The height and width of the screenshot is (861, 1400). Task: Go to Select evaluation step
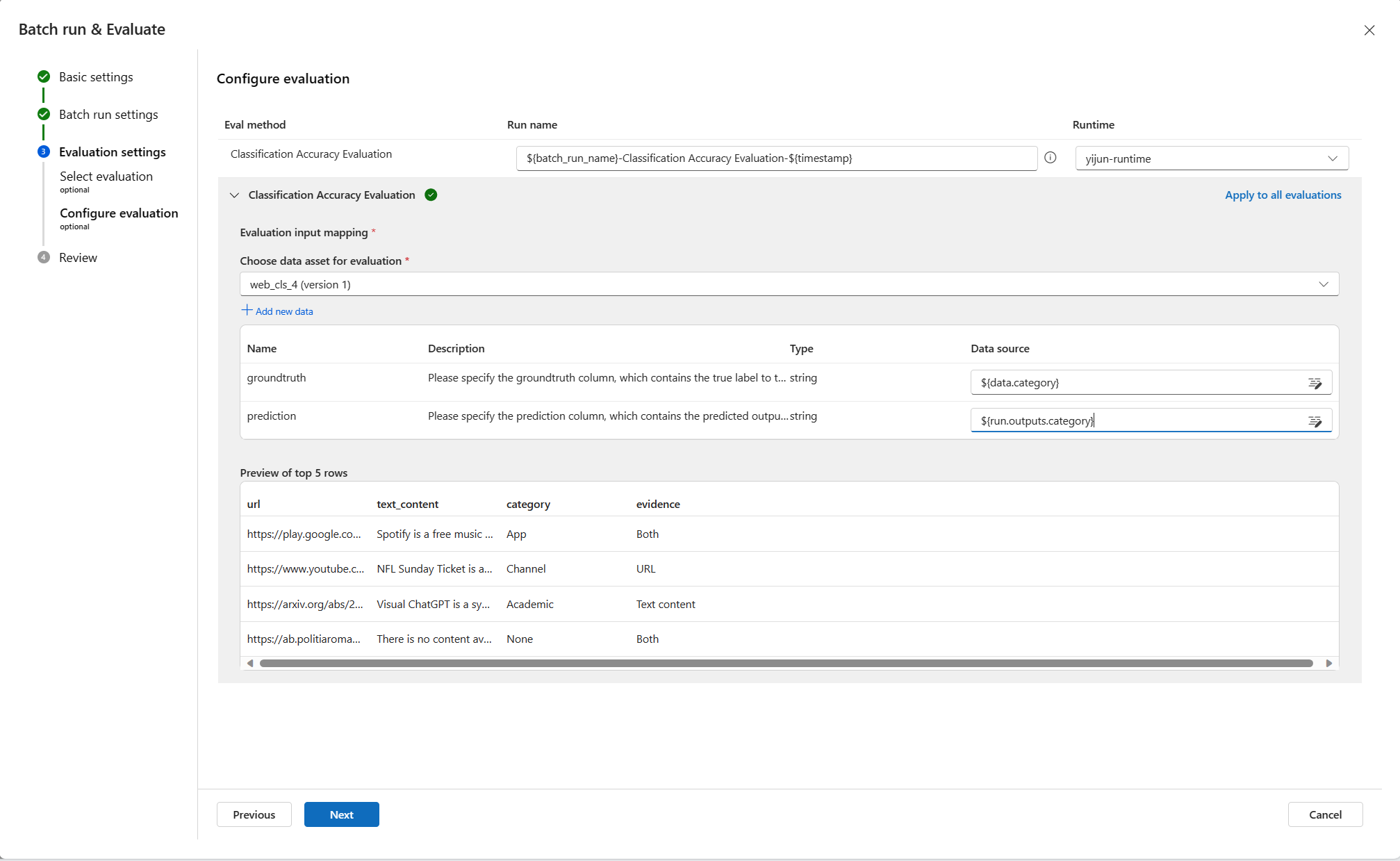(x=106, y=177)
